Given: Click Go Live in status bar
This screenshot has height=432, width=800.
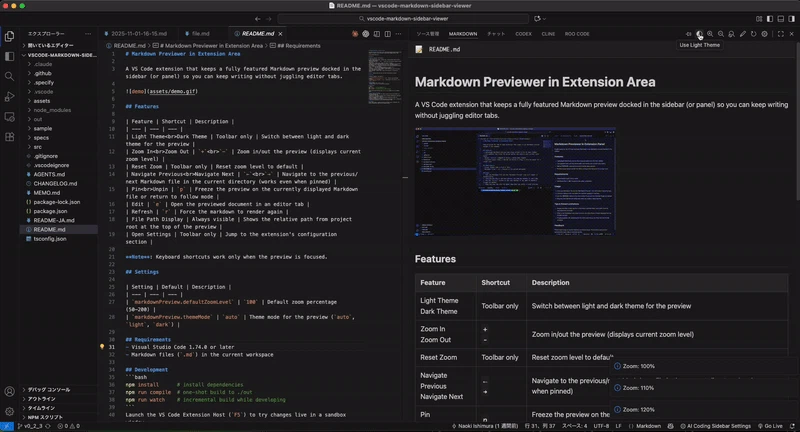Looking at the screenshot, I should tap(770, 426).
